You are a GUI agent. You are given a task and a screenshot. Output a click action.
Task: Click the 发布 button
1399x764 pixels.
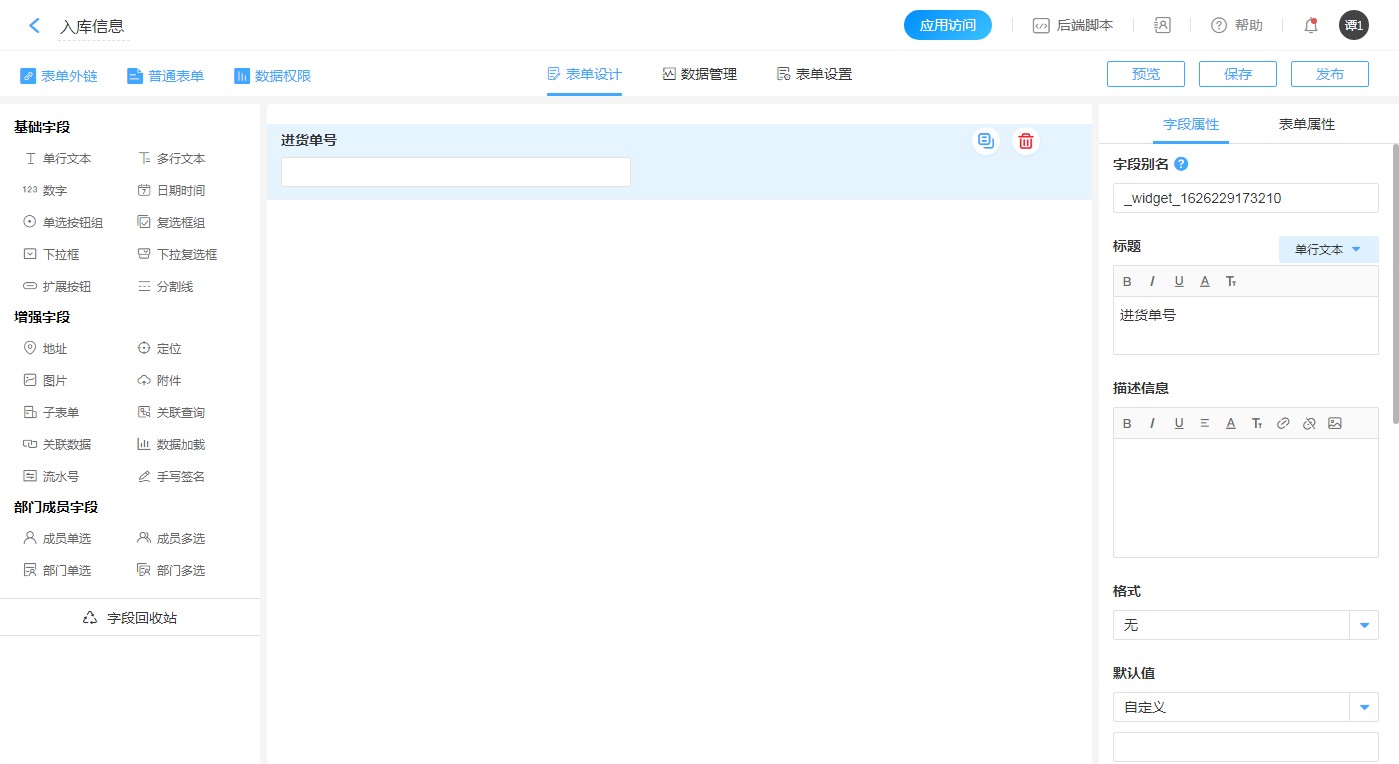(1329, 74)
